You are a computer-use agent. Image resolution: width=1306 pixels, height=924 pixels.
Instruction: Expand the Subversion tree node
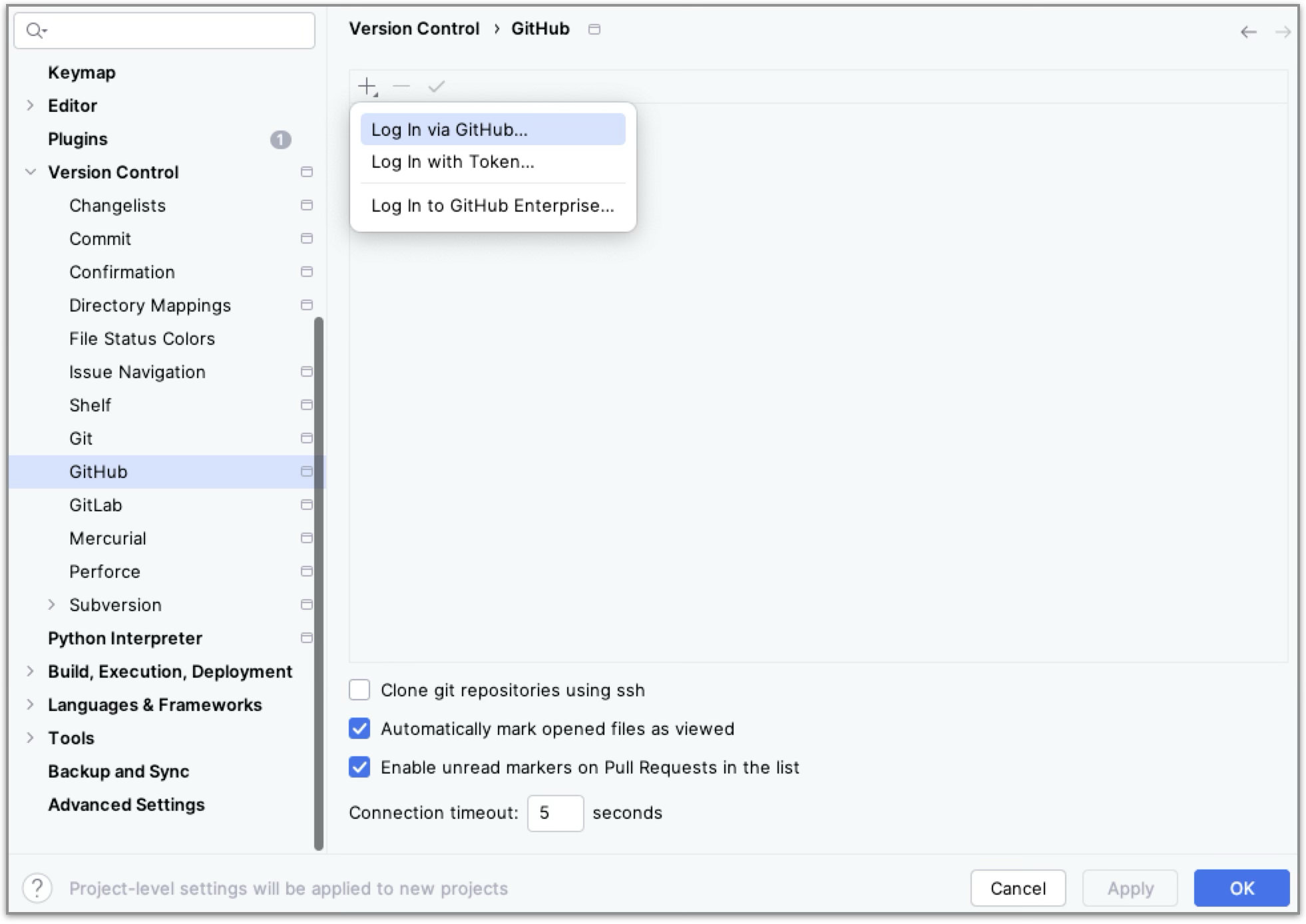click(x=51, y=604)
